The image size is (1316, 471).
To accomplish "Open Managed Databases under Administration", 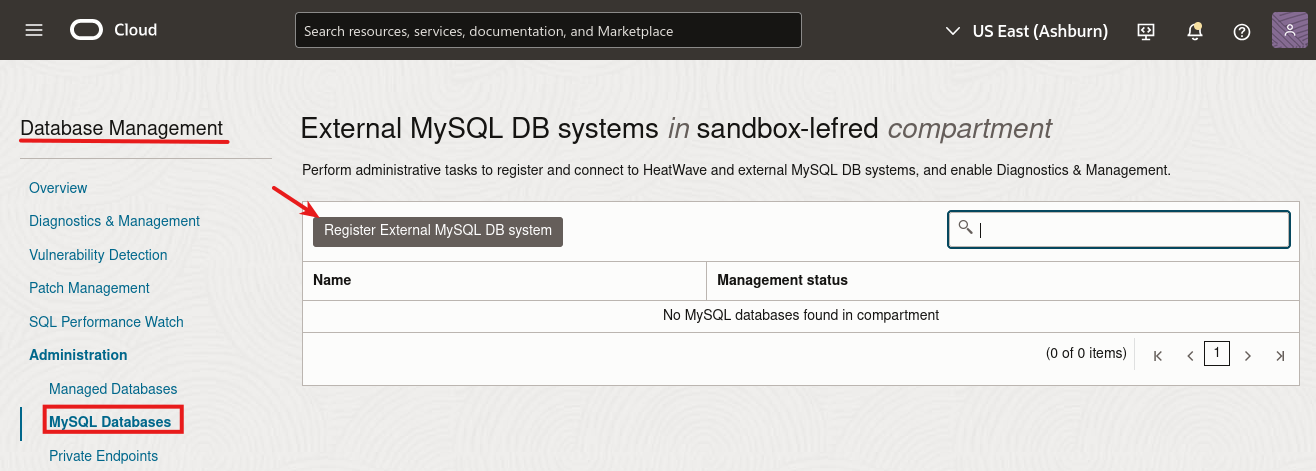I will 113,389.
